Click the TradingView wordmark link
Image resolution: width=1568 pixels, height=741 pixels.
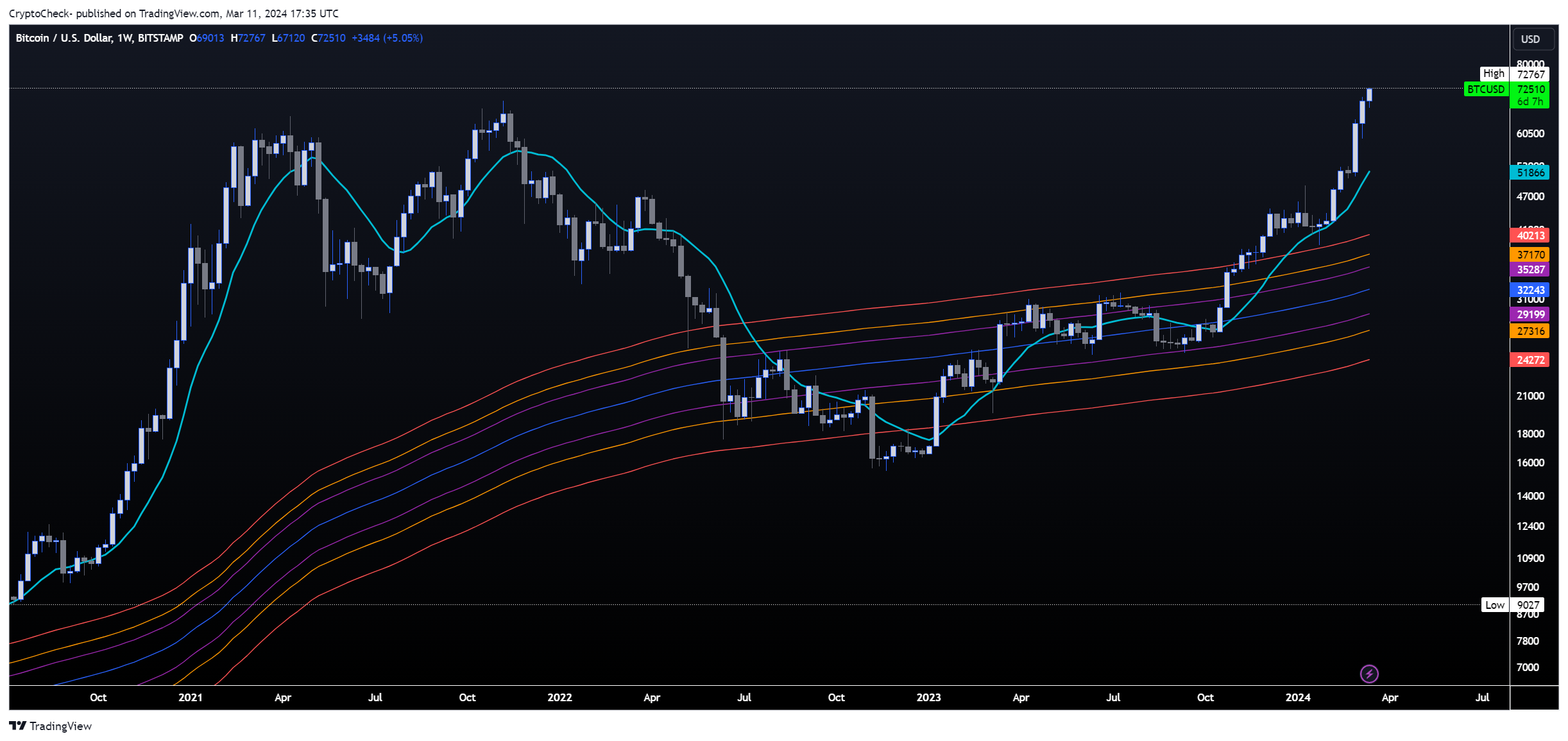click(x=60, y=726)
